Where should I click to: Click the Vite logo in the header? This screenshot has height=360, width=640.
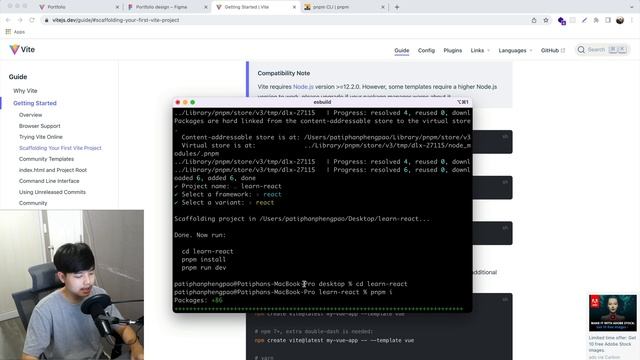tap(22, 49)
